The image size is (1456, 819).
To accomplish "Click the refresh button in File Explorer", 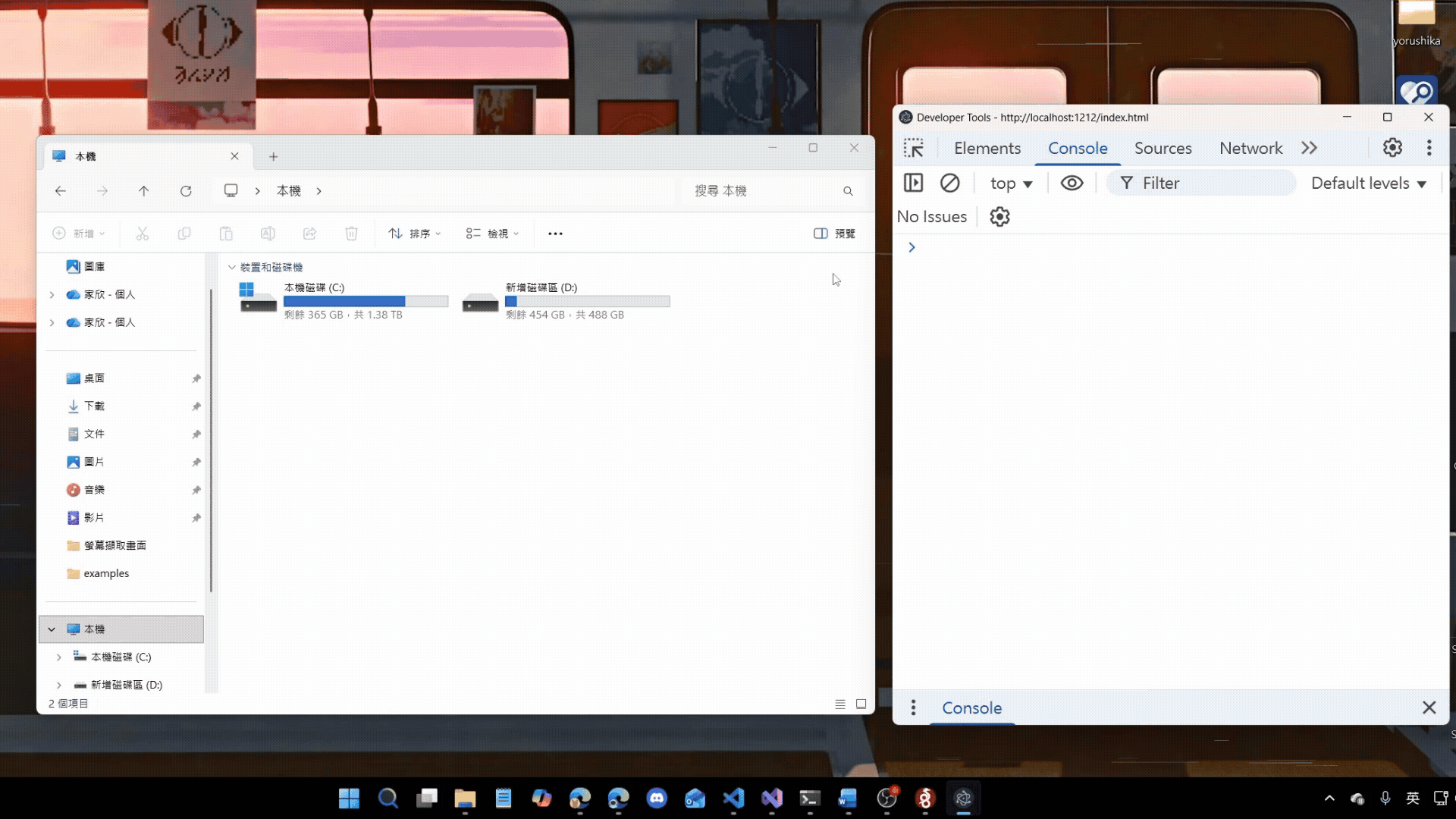I will coord(186,191).
